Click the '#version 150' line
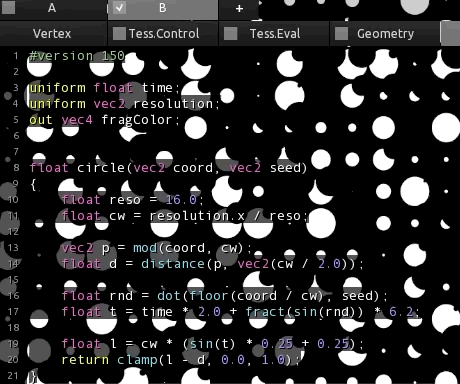Screen dimensions: 460x384 (x=77, y=56)
